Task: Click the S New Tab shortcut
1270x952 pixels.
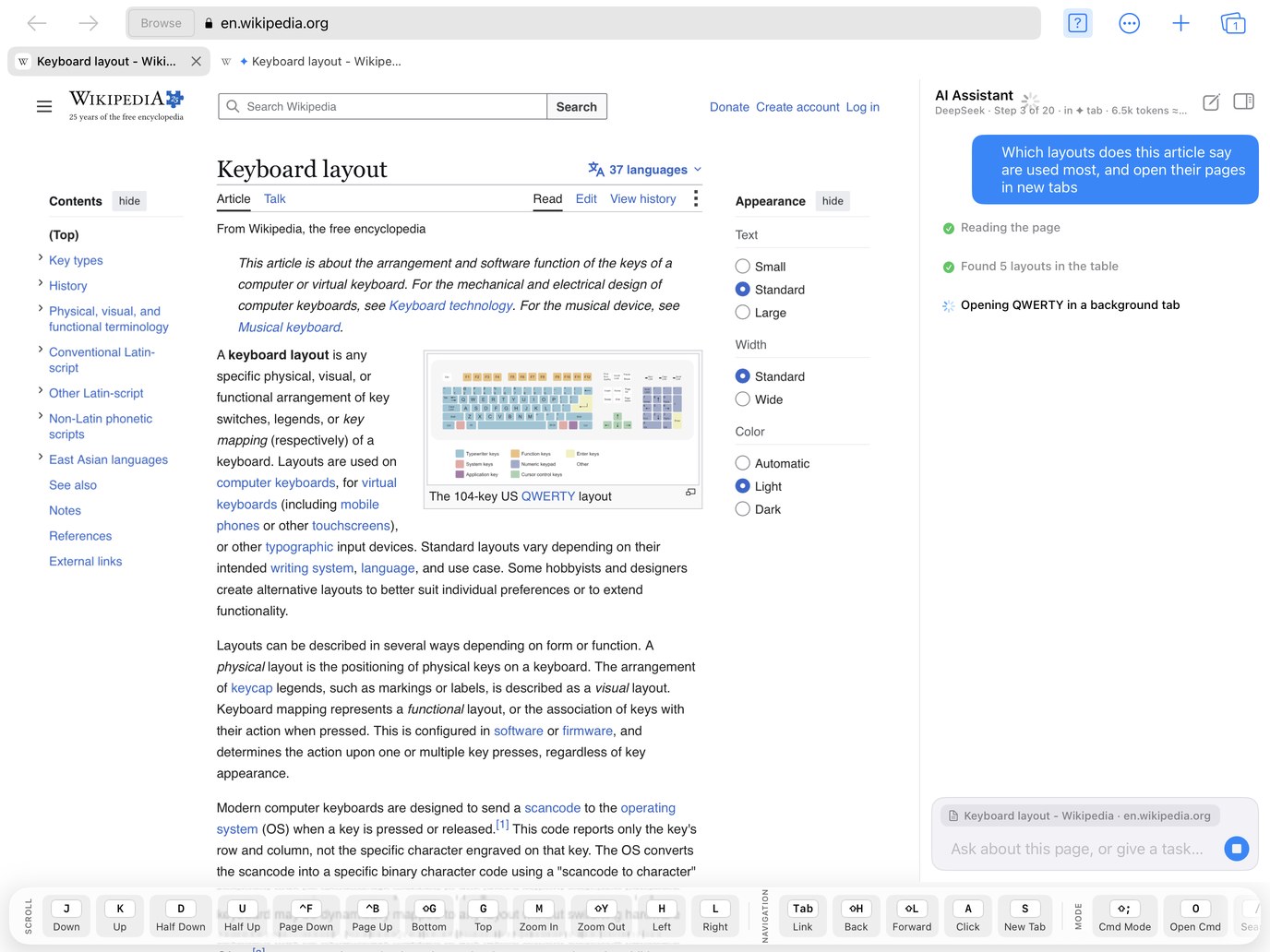Action: (1025, 916)
